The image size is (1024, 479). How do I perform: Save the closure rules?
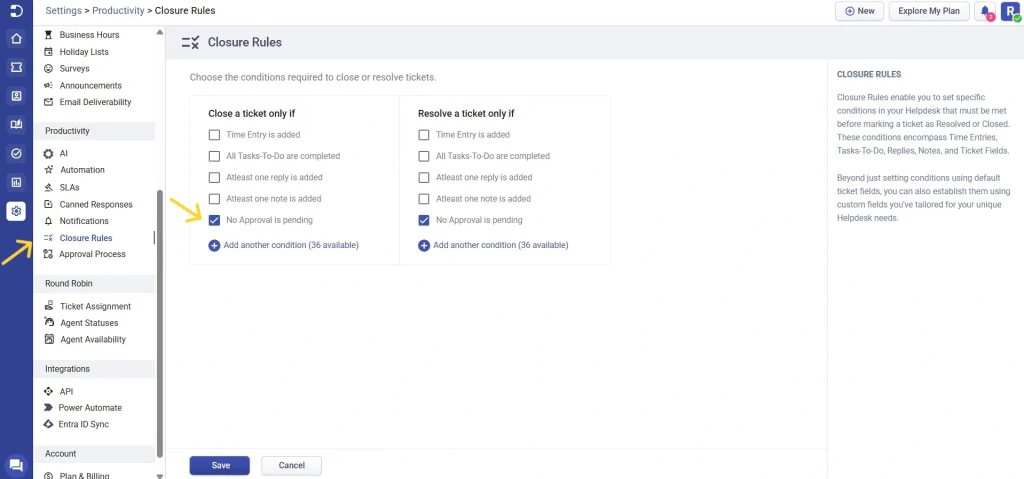pyautogui.click(x=220, y=465)
